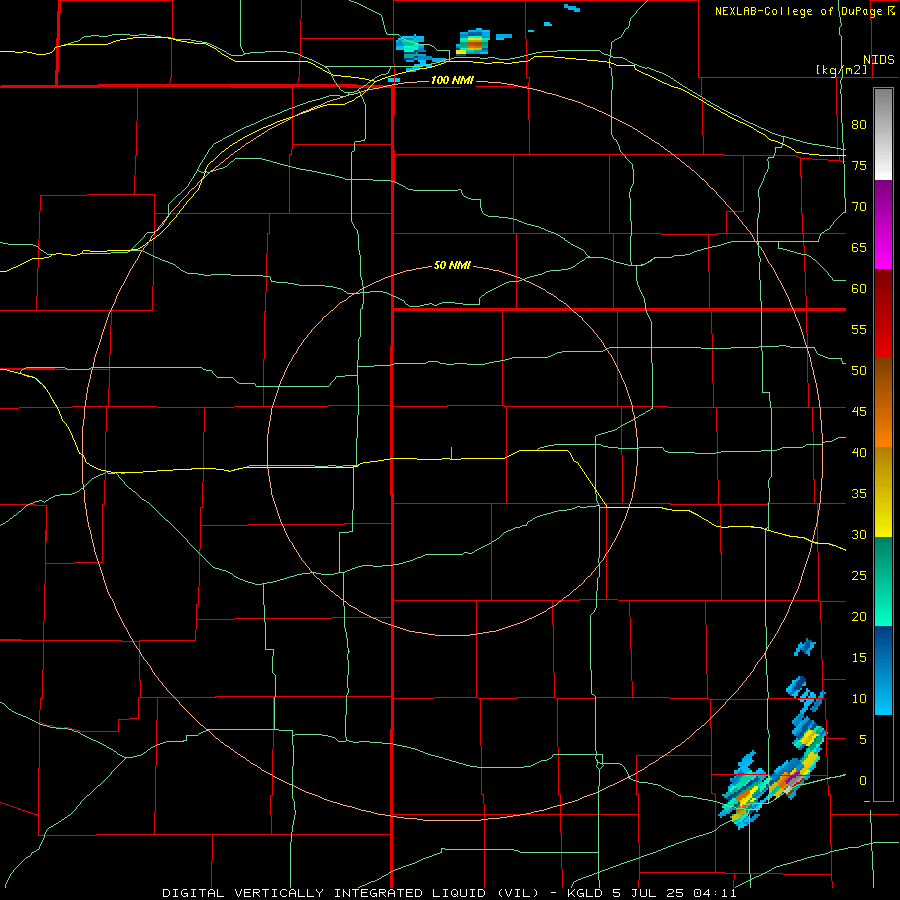The image size is (900, 900).
Task: Pick the orange-brown segment of color bar
Action: (883, 402)
